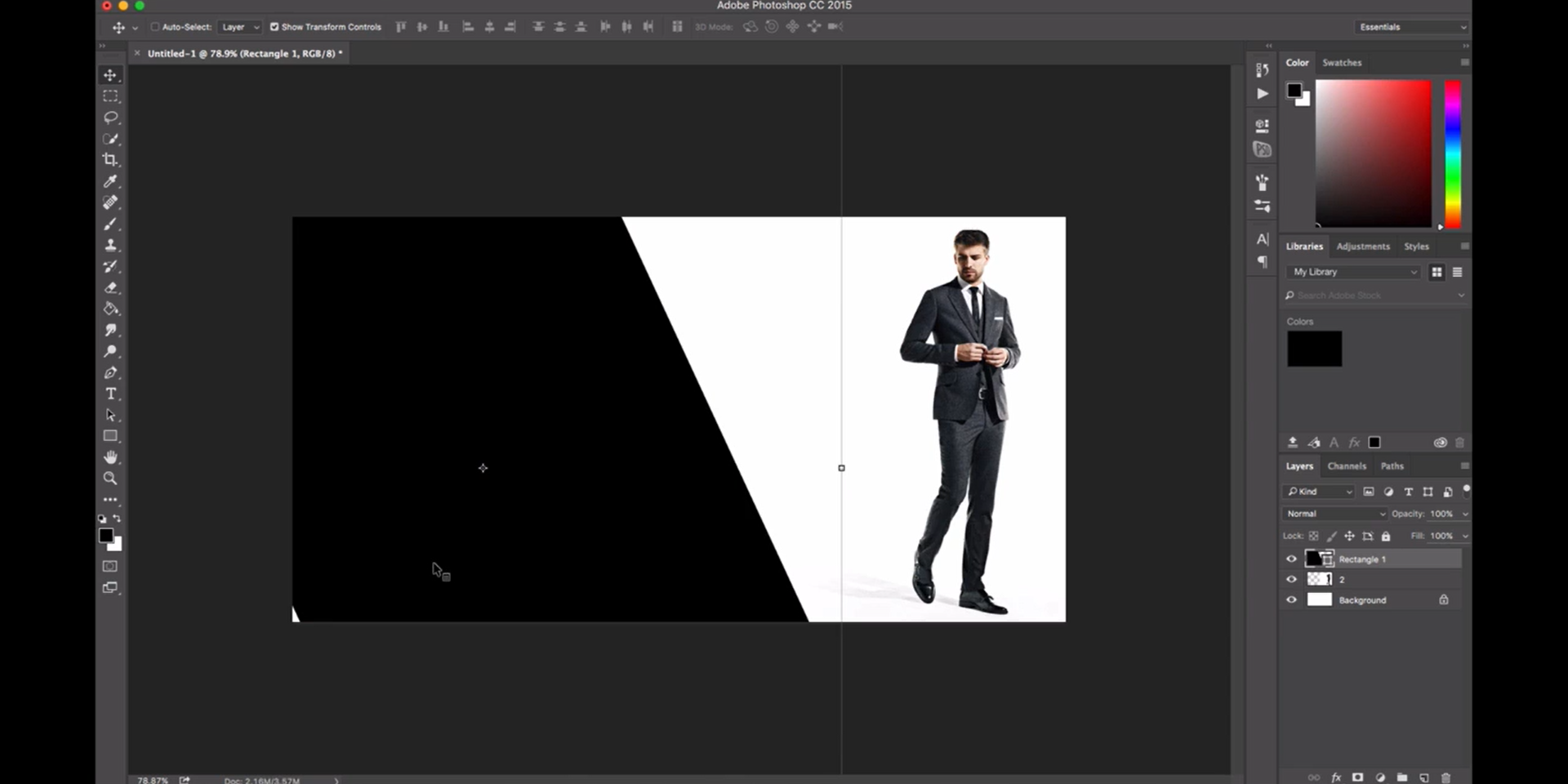Open the Edit Toolbar ellipsis
1568x784 pixels.
tap(110, 499)
